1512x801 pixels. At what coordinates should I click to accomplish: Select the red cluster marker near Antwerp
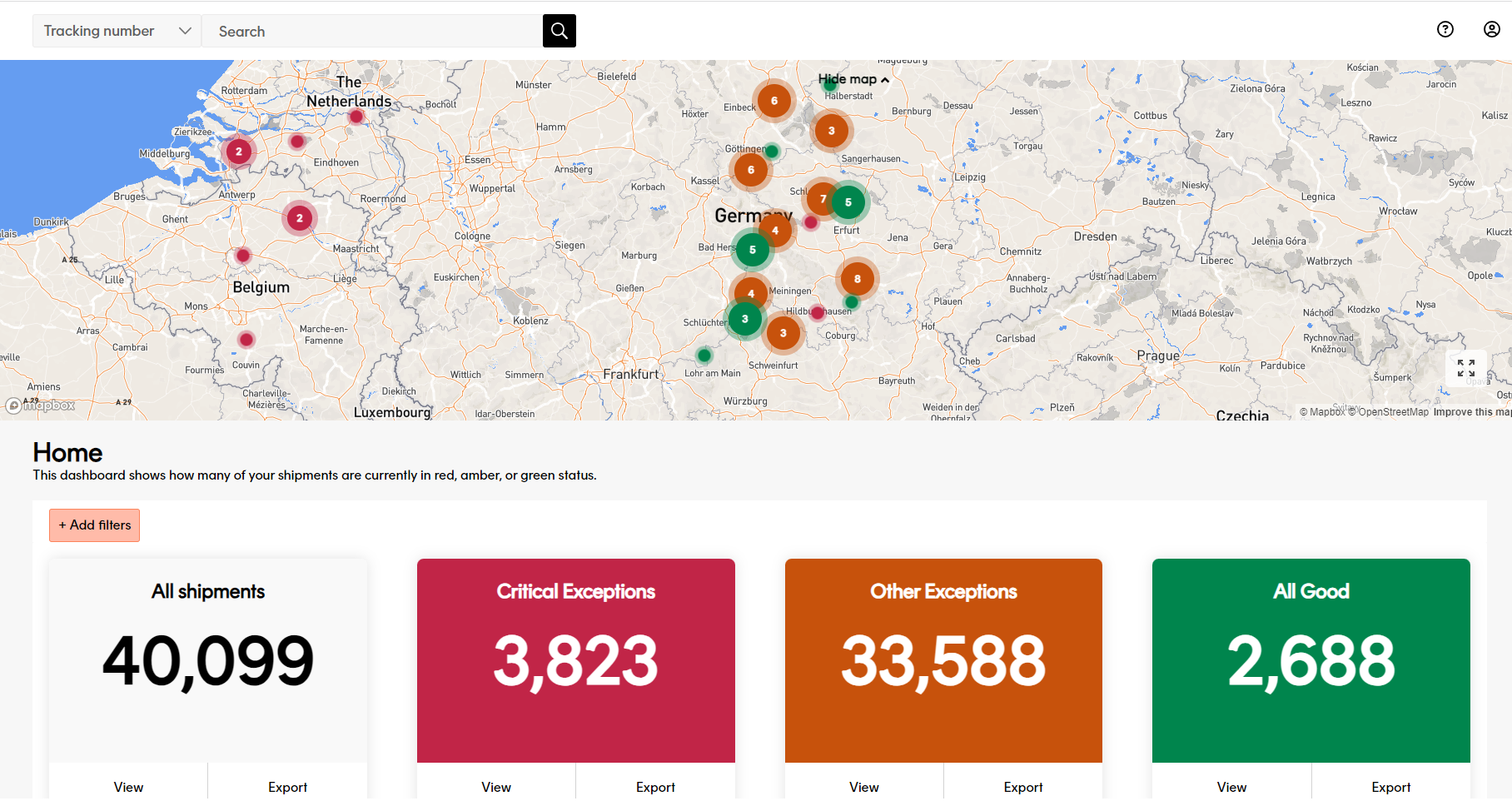click(238, 152)
